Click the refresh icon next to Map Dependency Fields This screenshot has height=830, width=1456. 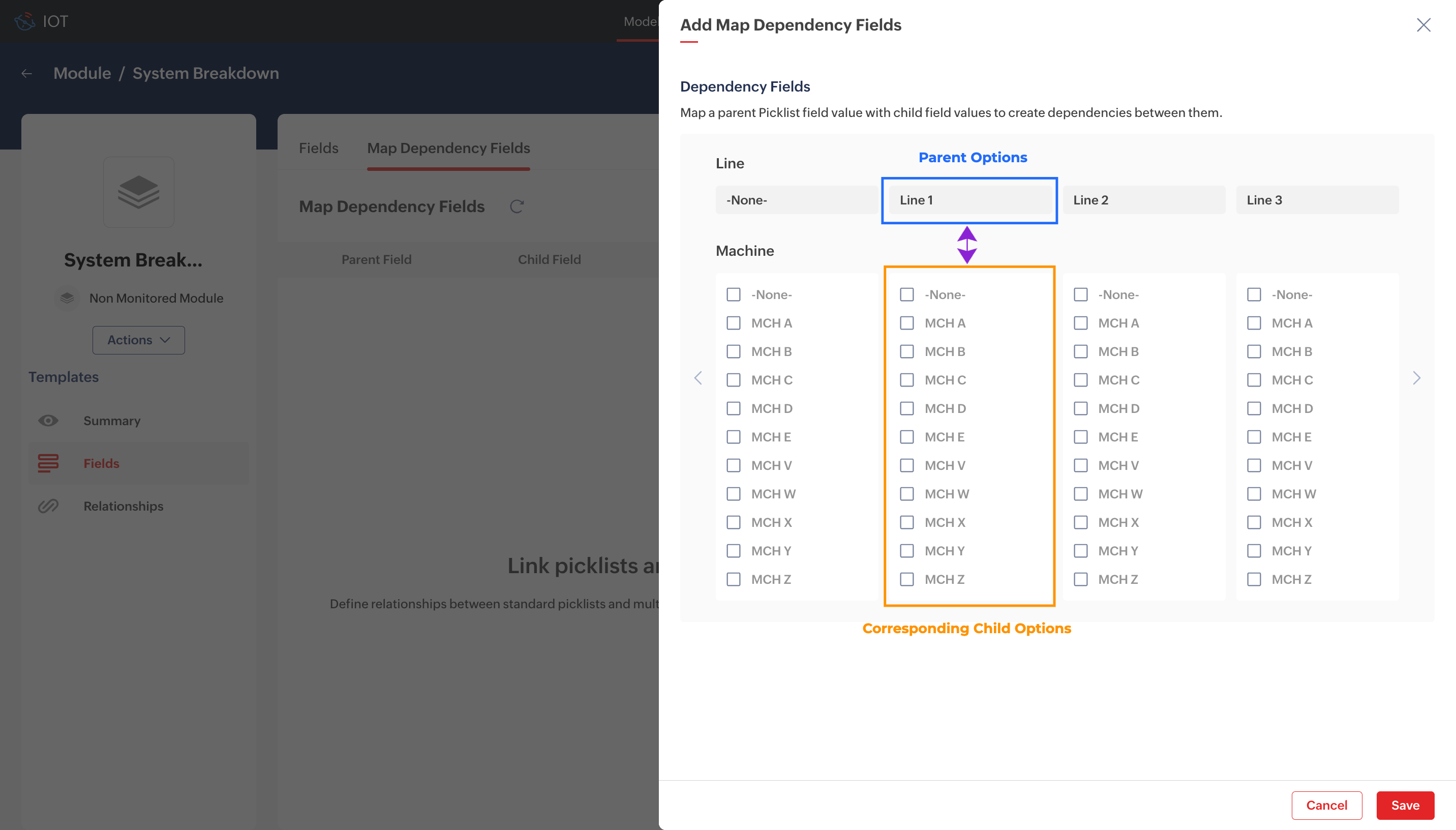coord(516,206)
